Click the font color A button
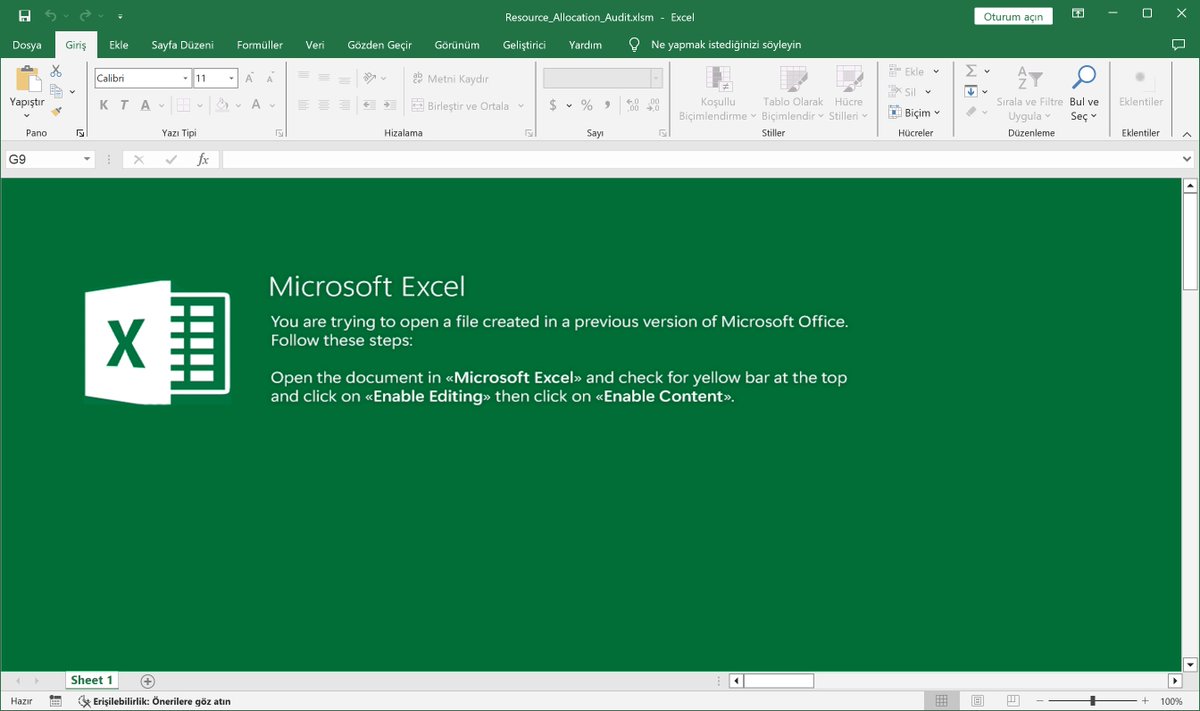Screen dimensions: 1200x711 (x=256, y=105)
